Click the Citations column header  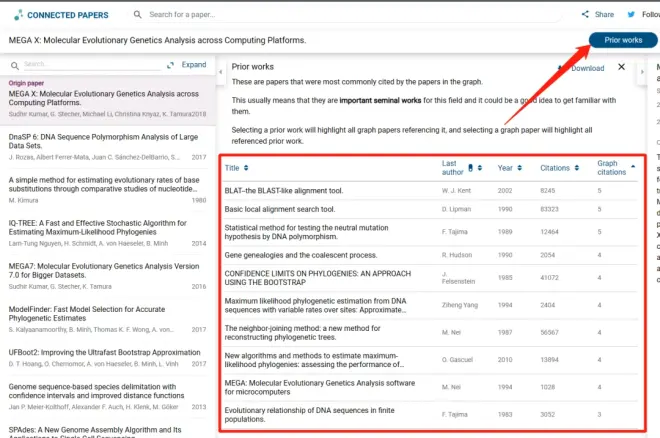pos(555,168)
